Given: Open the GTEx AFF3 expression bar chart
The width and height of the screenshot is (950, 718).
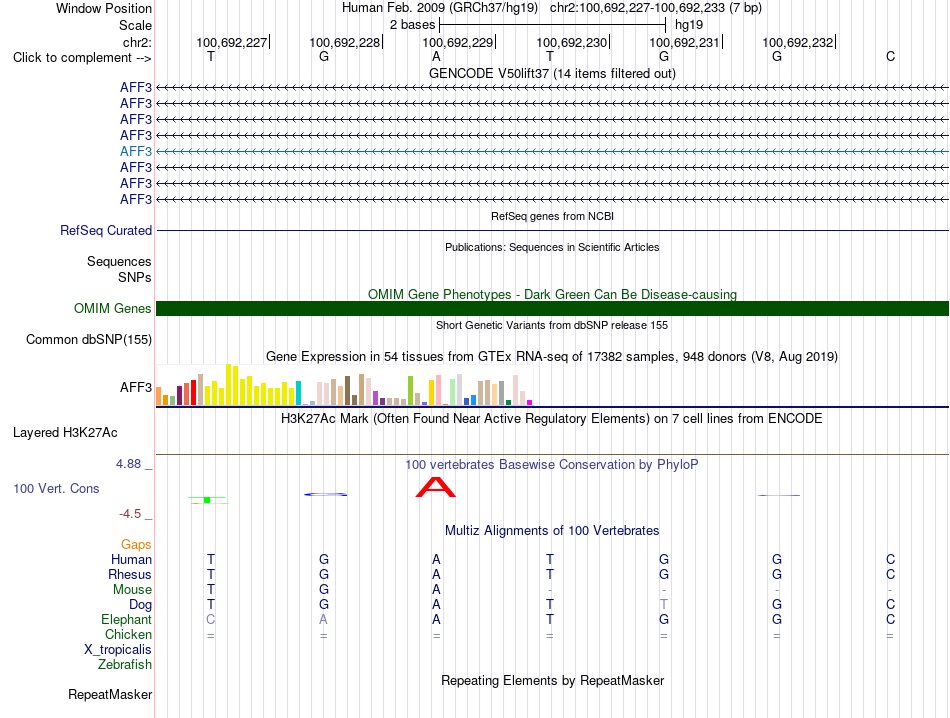Looking at the screenshot, I should [x=344, y=384].
